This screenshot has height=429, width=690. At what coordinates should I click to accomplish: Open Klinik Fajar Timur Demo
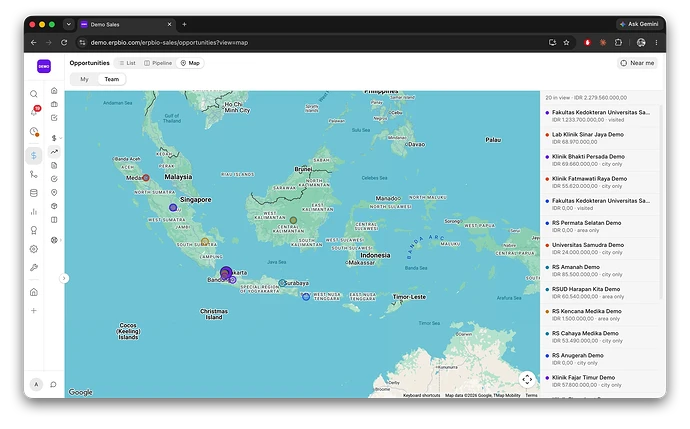click(x=601, y=381)
